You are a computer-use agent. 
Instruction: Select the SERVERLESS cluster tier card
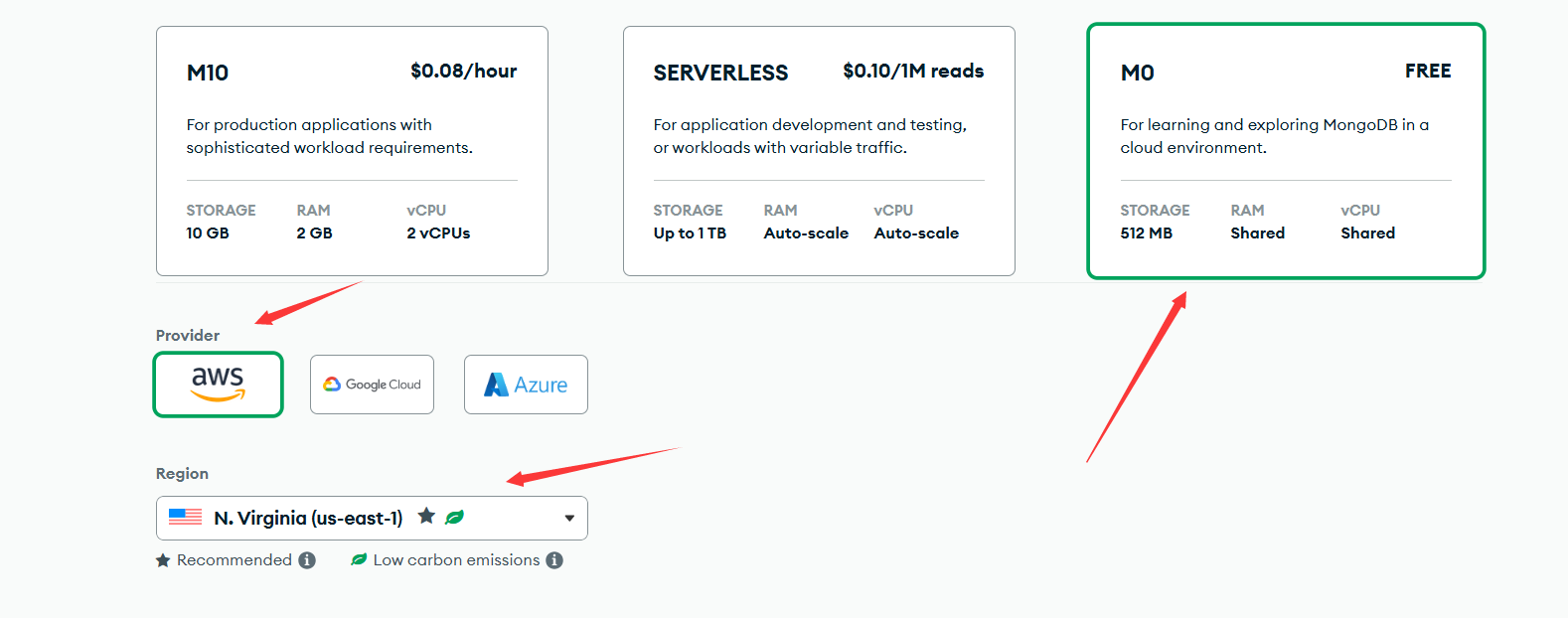(819, 151)
